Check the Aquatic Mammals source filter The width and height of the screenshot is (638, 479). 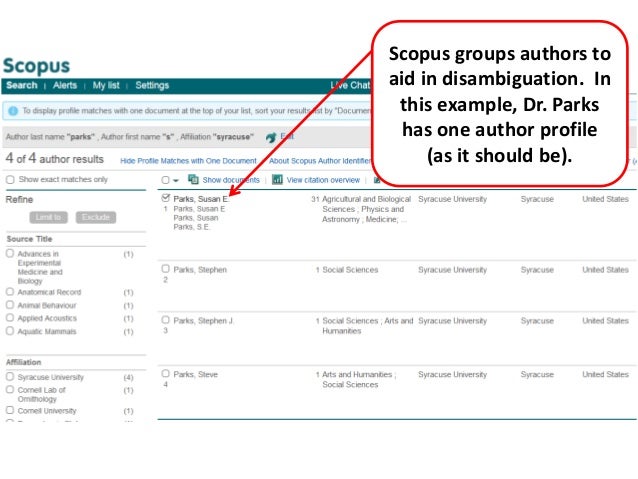pyautogui.click(x=10, y=331)
